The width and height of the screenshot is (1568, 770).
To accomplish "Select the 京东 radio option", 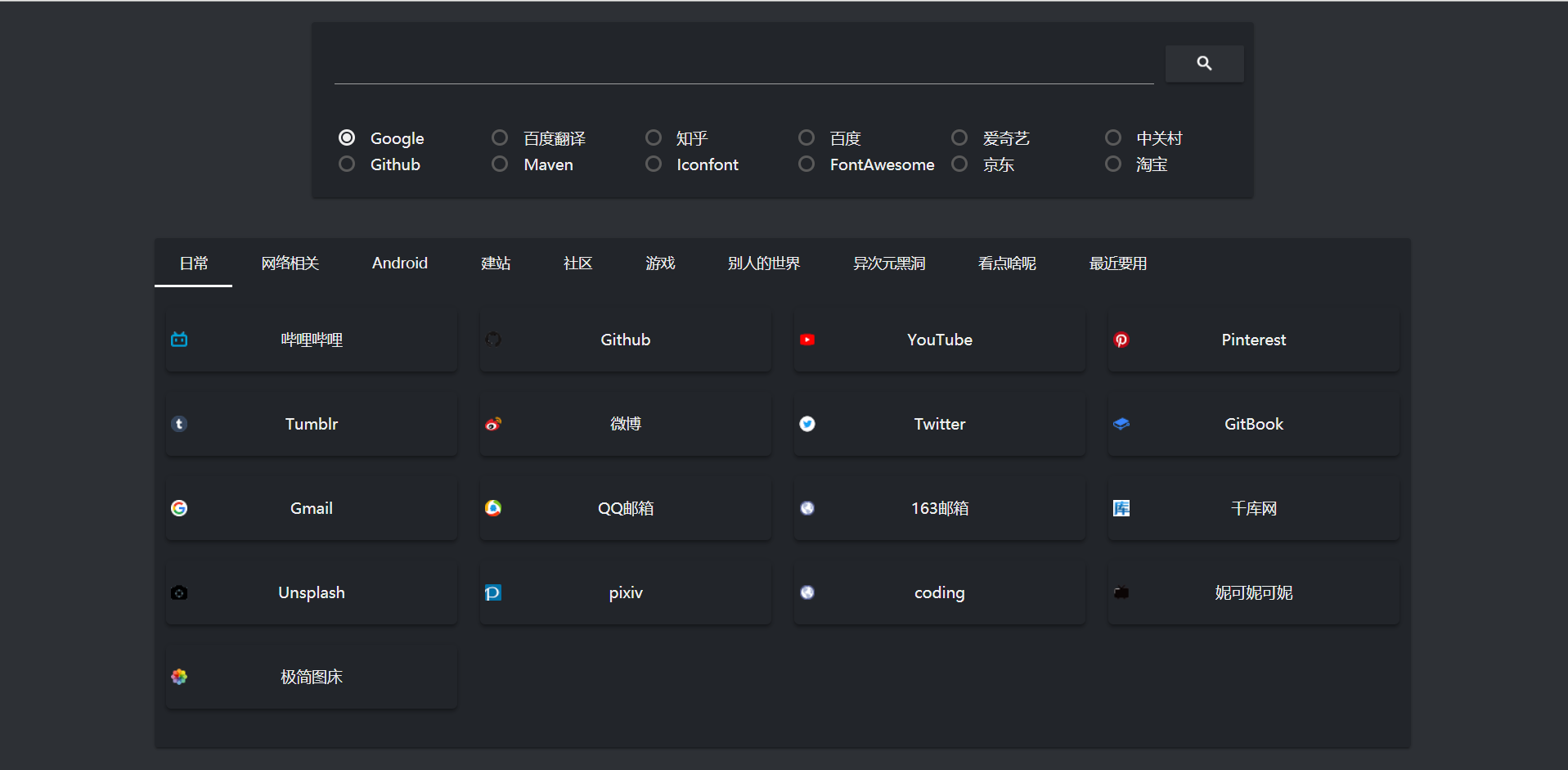I will click(959, 164).
